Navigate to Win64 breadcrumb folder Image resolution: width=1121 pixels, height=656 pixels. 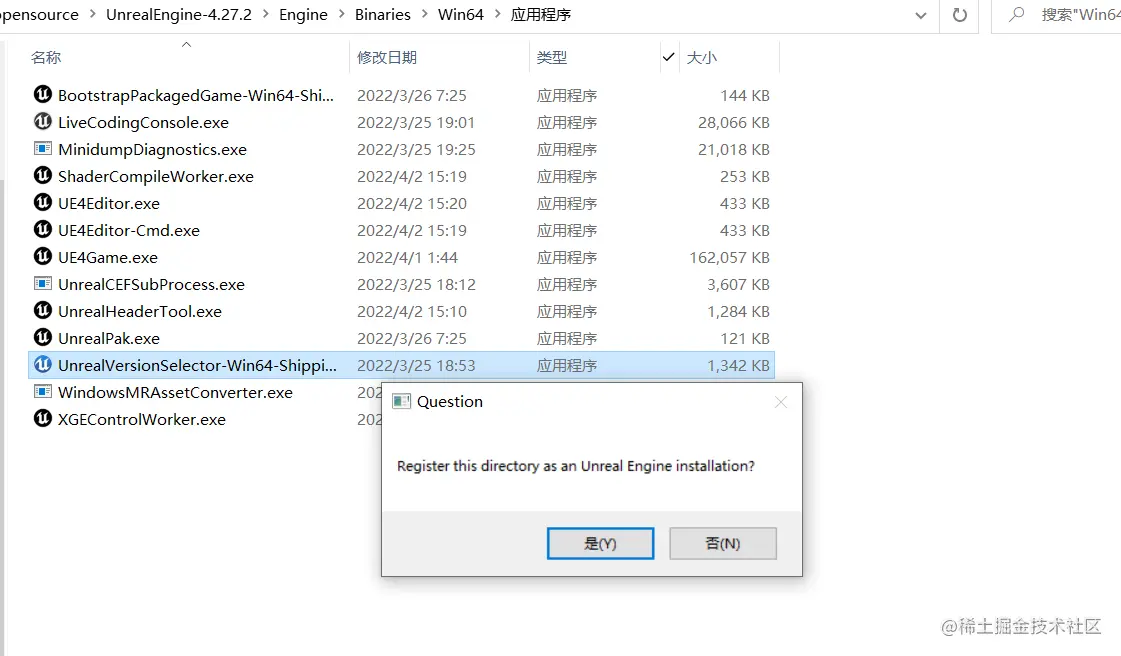click(x=460, y=14)
